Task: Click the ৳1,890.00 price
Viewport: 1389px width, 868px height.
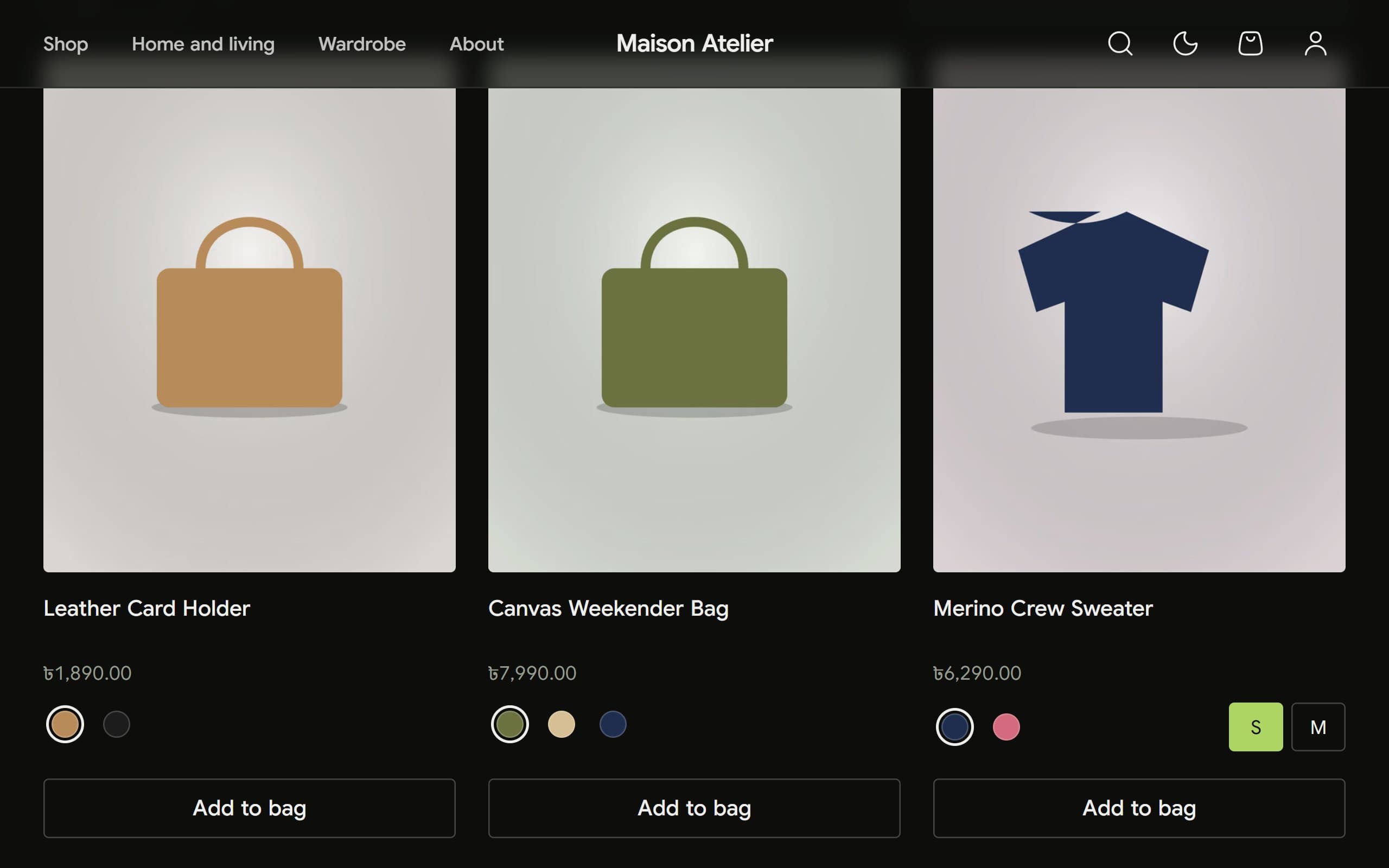Action: [88, 673]
